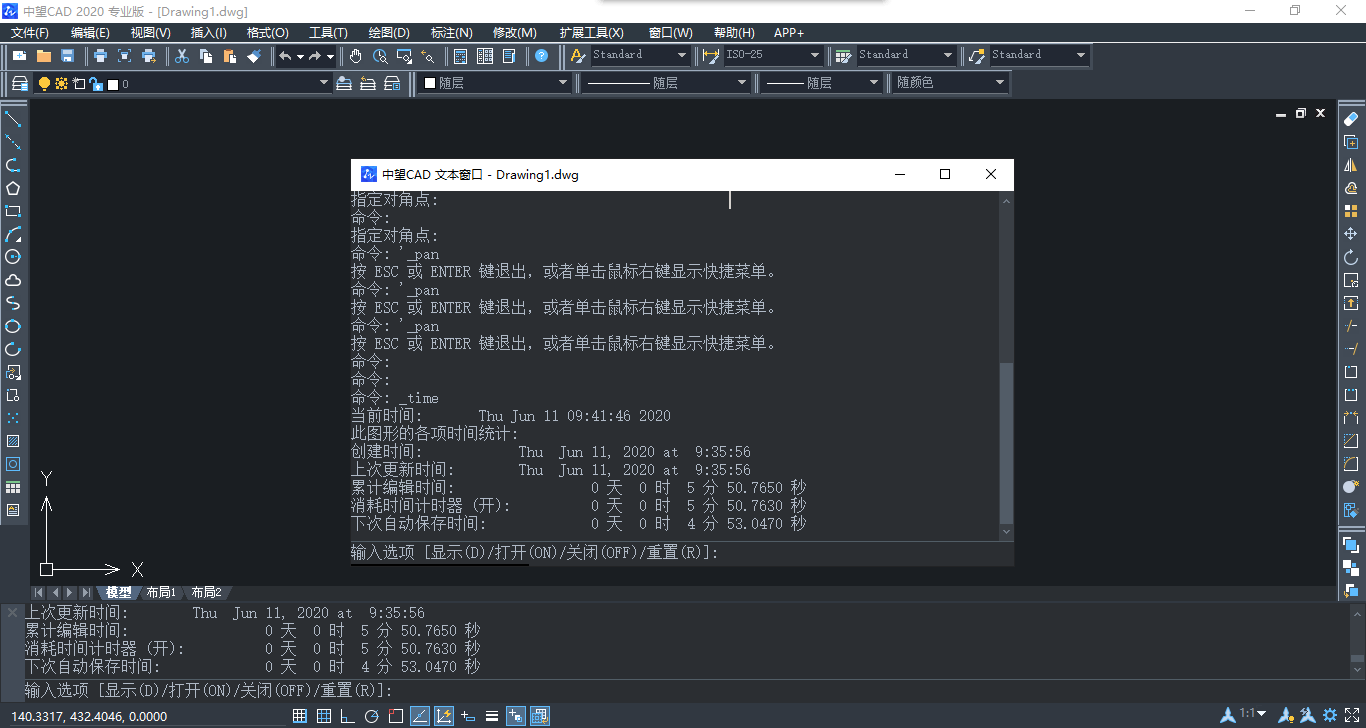Open the 绘图(D) menu
1366x728 pixels.
coord(390,32)
